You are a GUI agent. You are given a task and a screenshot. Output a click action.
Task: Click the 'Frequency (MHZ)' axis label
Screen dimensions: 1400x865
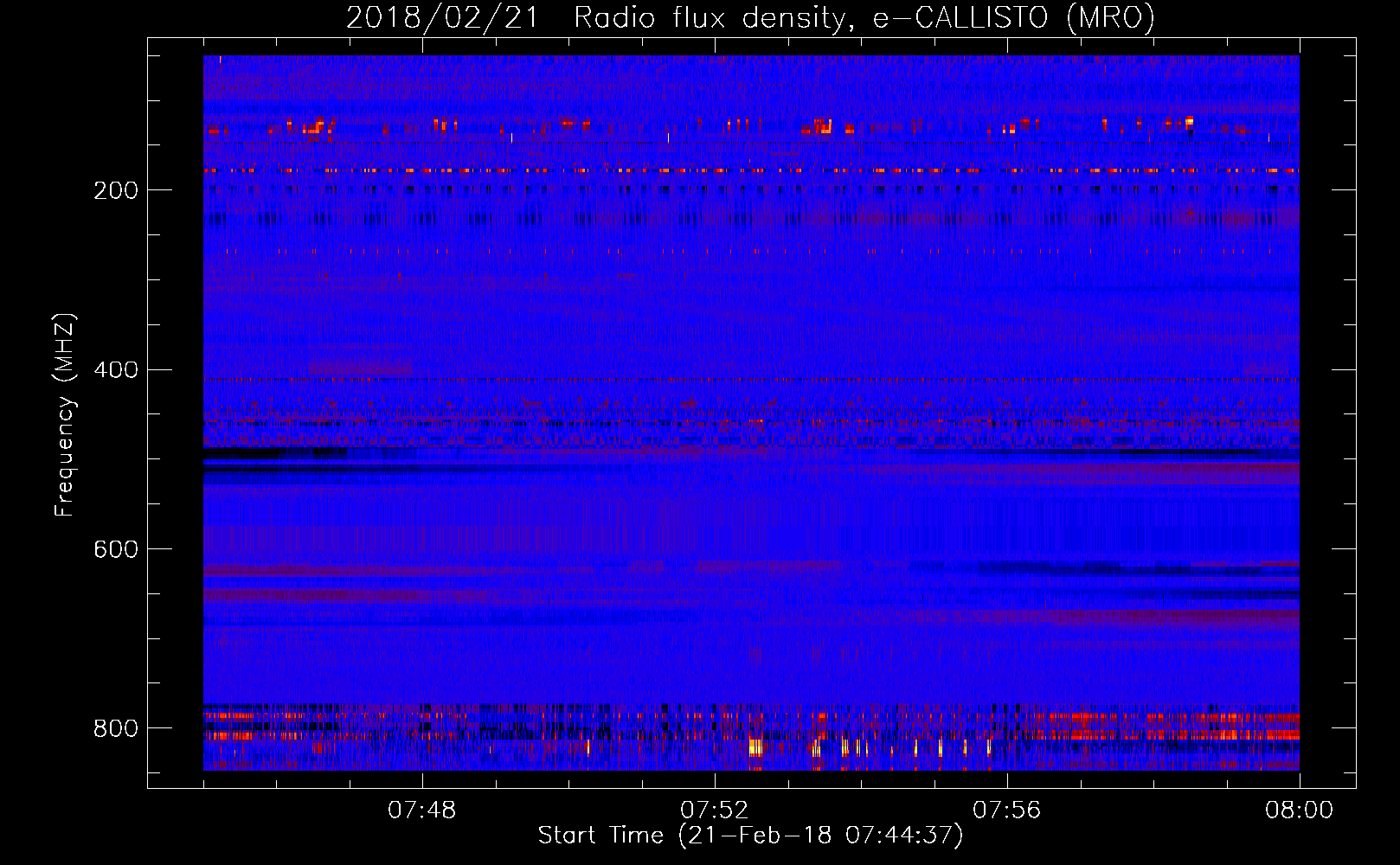64,414
